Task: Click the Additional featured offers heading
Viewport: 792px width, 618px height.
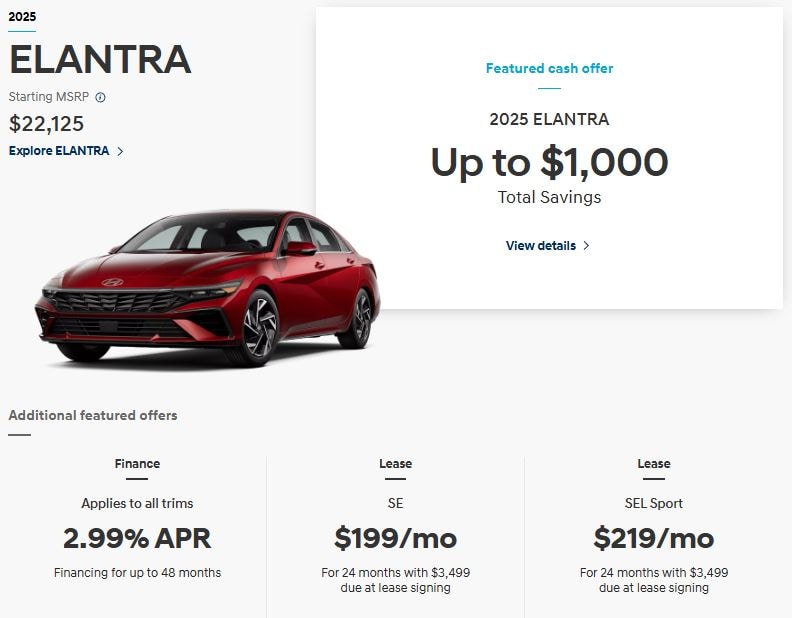Action: [x=93, y=415]
